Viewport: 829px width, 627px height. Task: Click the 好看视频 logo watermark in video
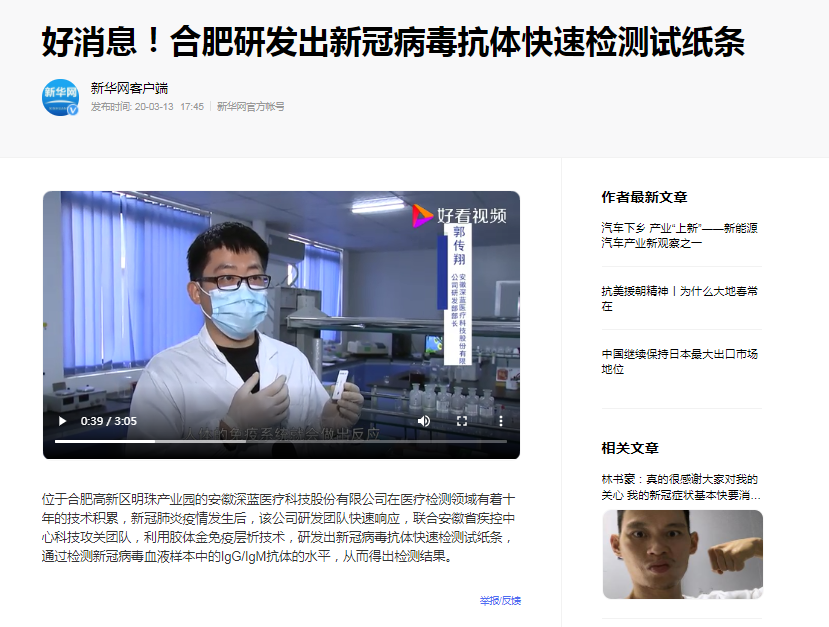click(x=459, y=216)
